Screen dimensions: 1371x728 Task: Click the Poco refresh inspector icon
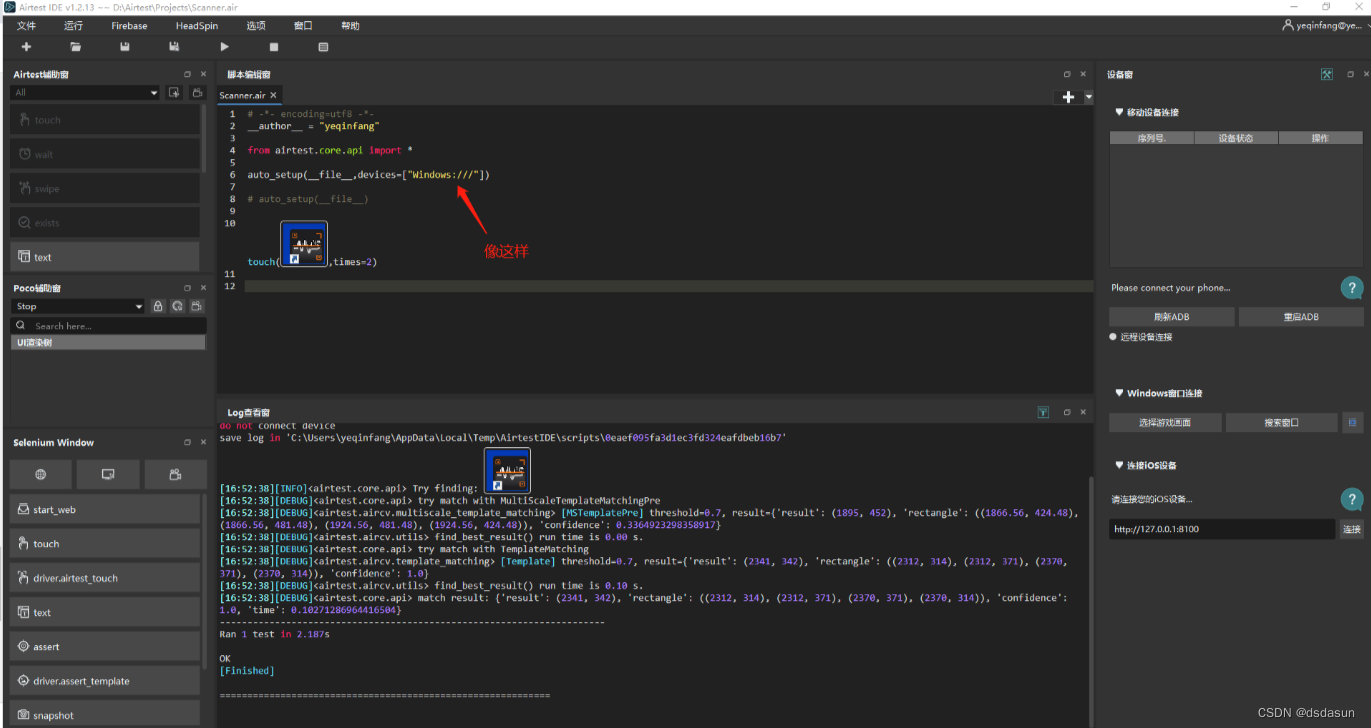(x=177, y=306)
